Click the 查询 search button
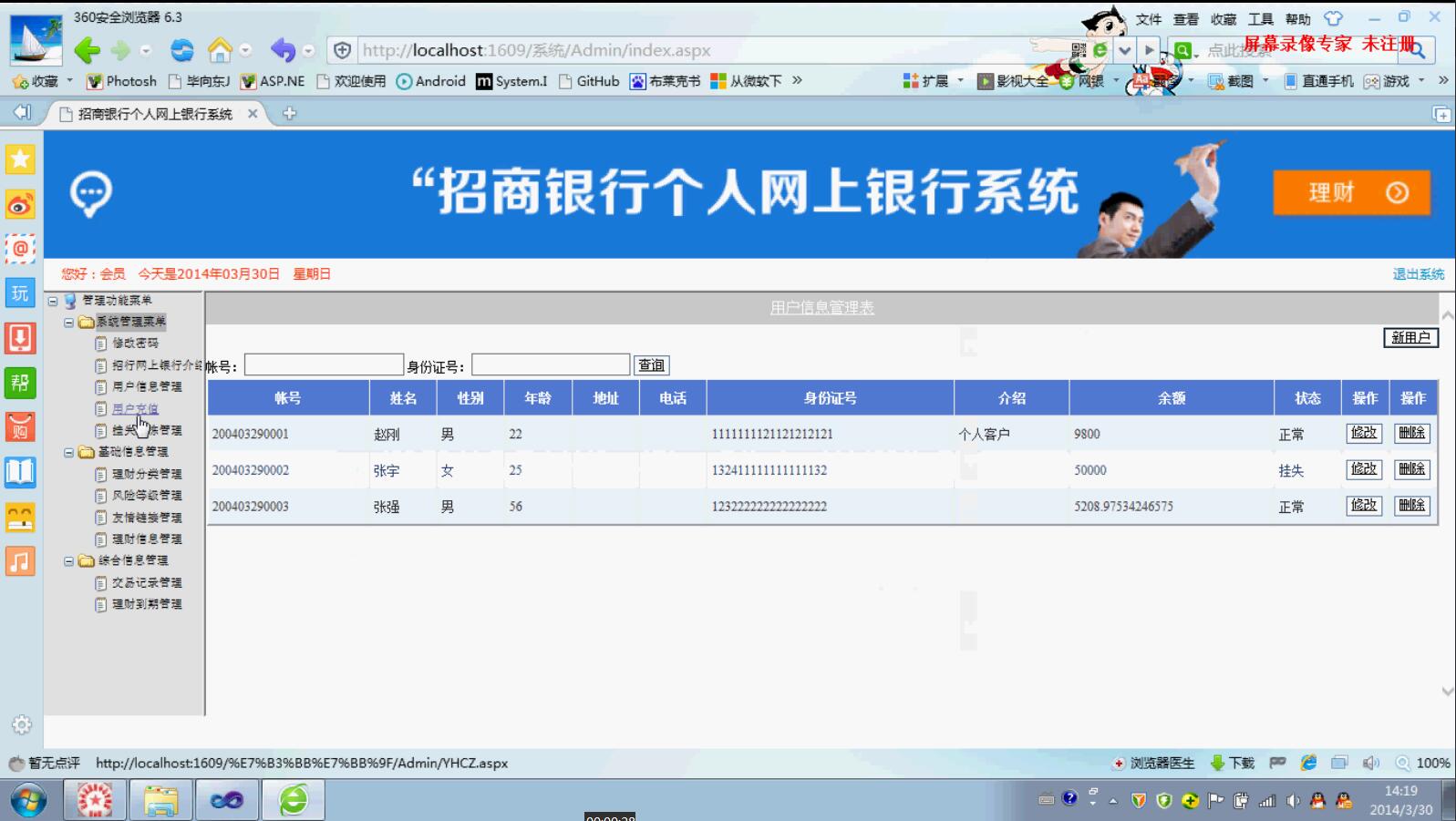 (x=652, y=365)
